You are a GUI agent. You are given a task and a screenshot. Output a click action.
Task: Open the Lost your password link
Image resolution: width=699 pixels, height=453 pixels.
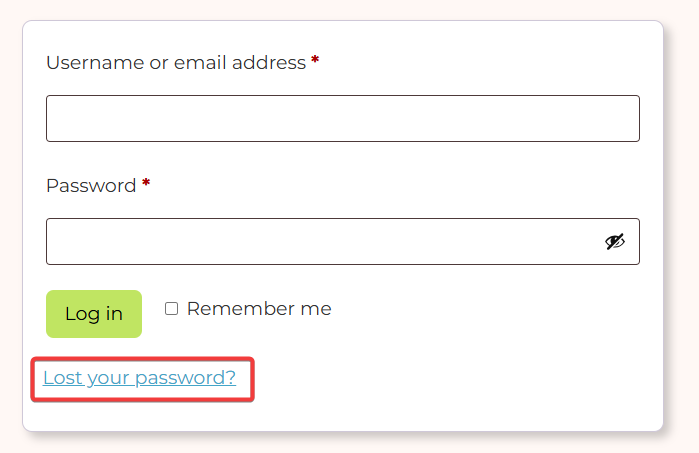[x=139, y=378]
